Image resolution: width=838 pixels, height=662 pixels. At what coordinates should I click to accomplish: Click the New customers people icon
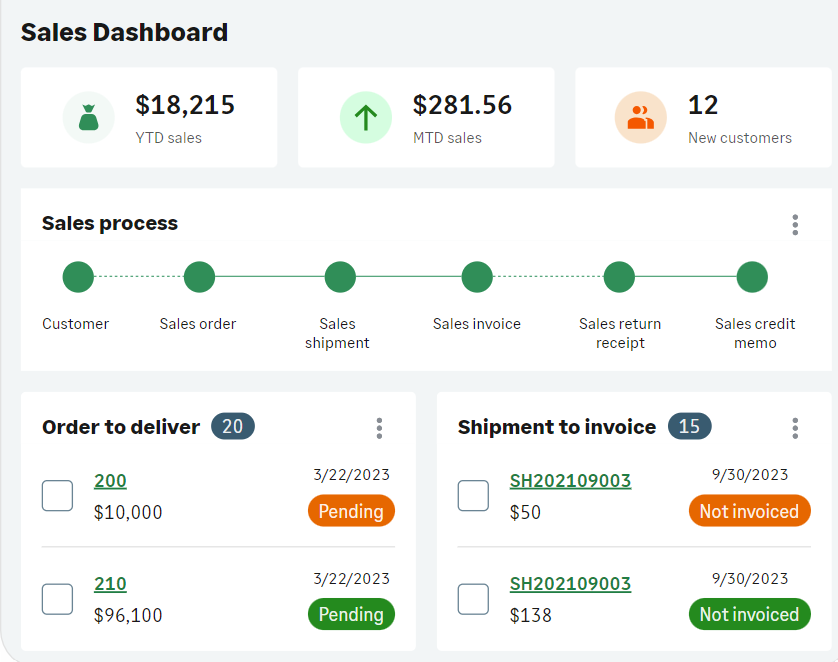pyautogui.click(x=641, y=117)
